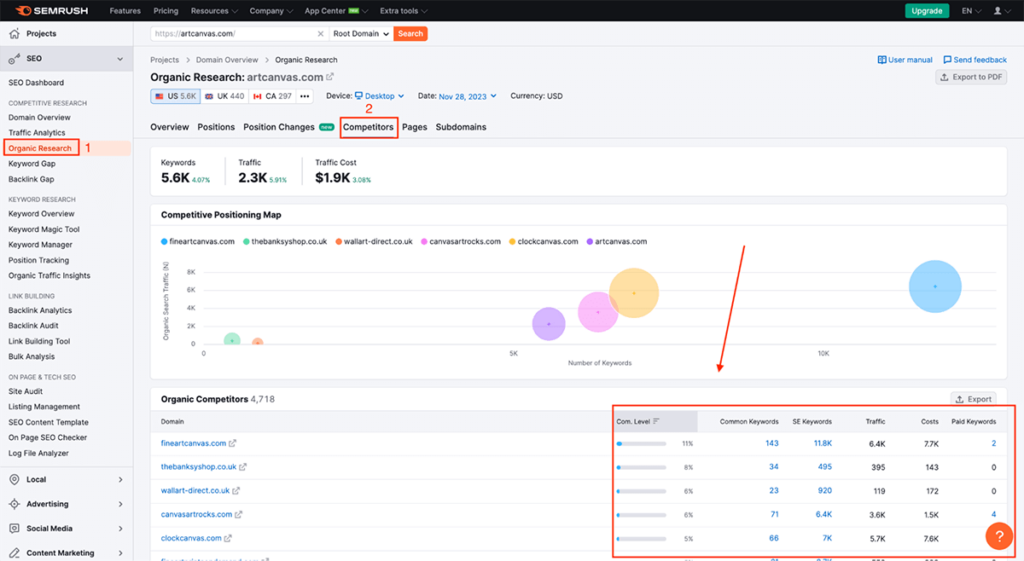The width and height of the screenshot is (1024, 561).
Task: Click Export to PDF button
Action: tap(971, 77)
